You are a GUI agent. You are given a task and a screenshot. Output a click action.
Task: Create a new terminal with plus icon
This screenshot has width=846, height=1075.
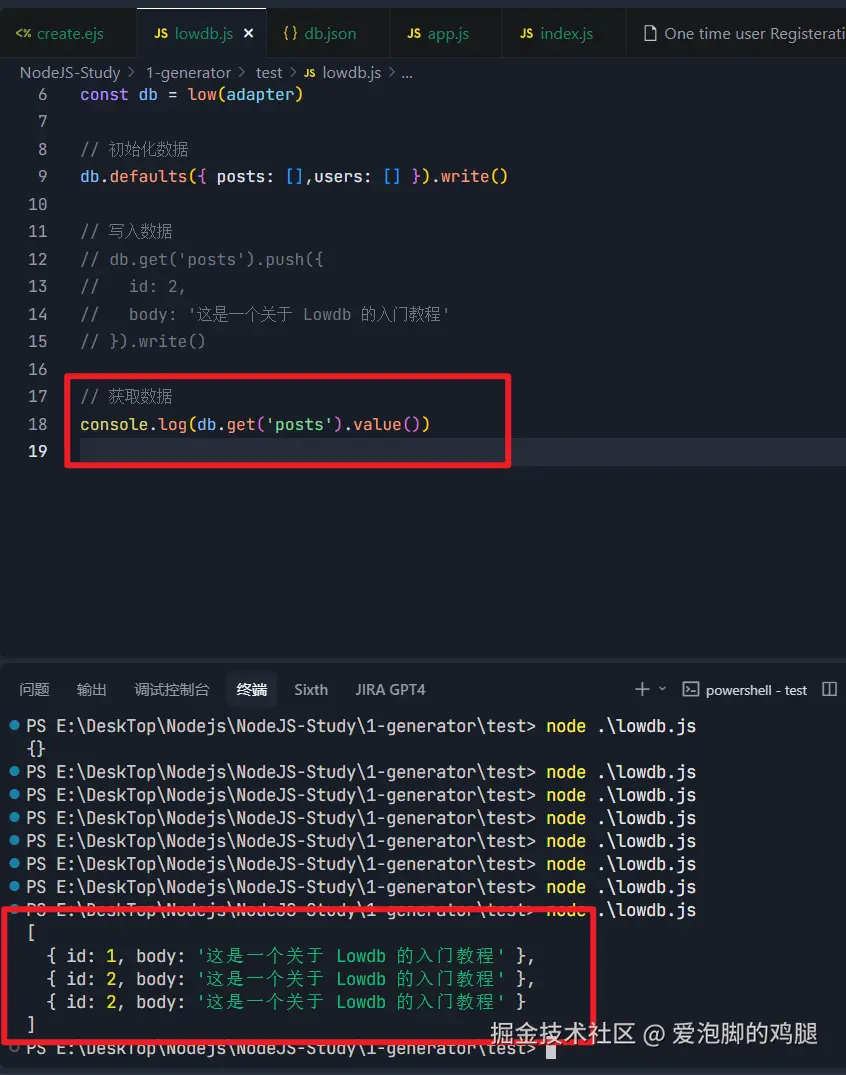pos(642,689)
